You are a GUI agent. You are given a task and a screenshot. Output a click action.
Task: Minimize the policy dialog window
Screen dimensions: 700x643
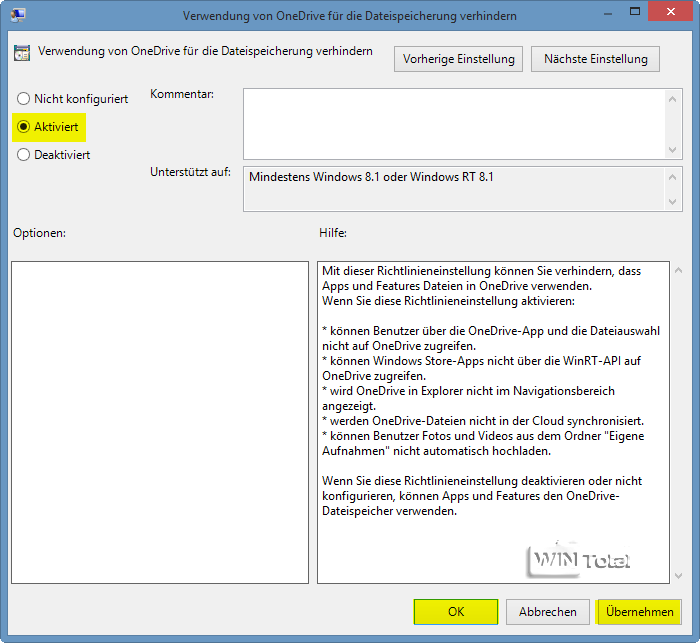608,13
